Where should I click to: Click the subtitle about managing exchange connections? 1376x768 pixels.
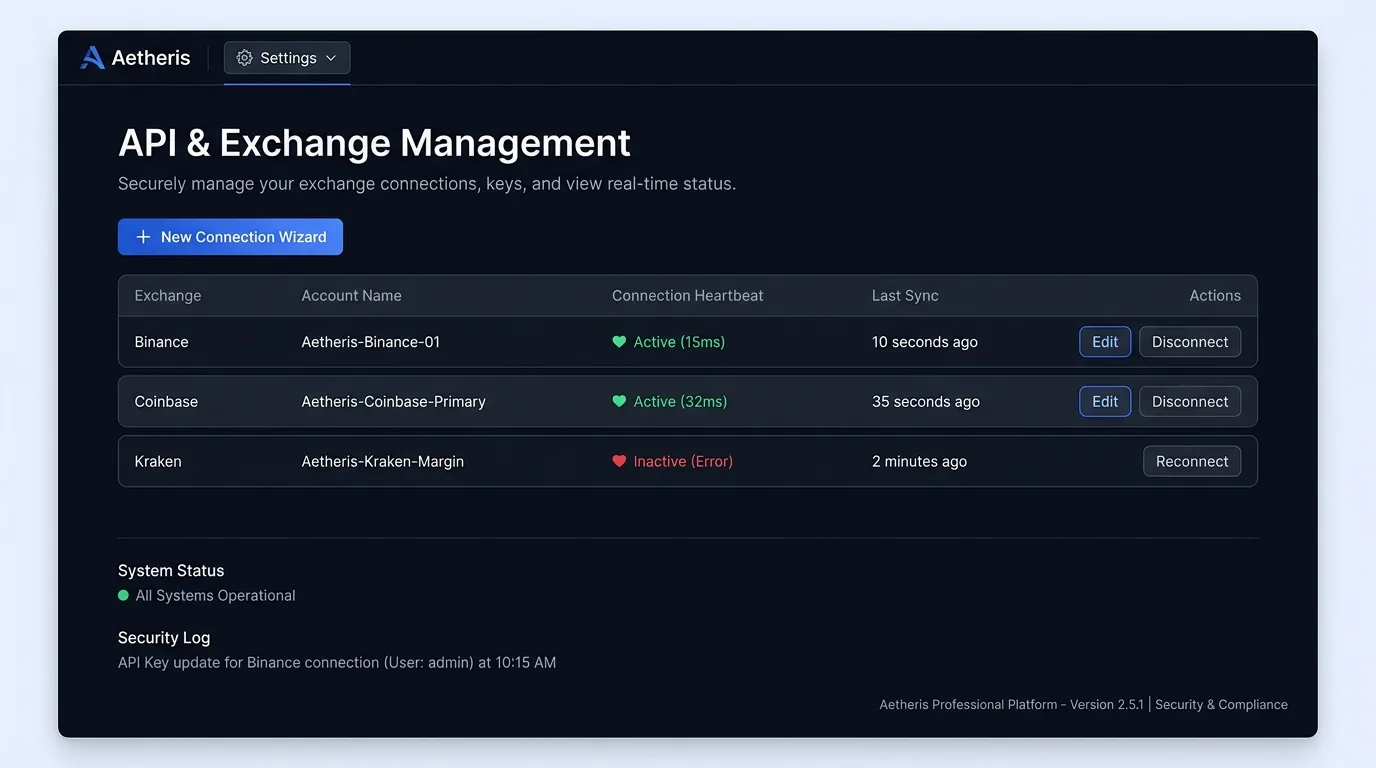(x=427, y=184)
